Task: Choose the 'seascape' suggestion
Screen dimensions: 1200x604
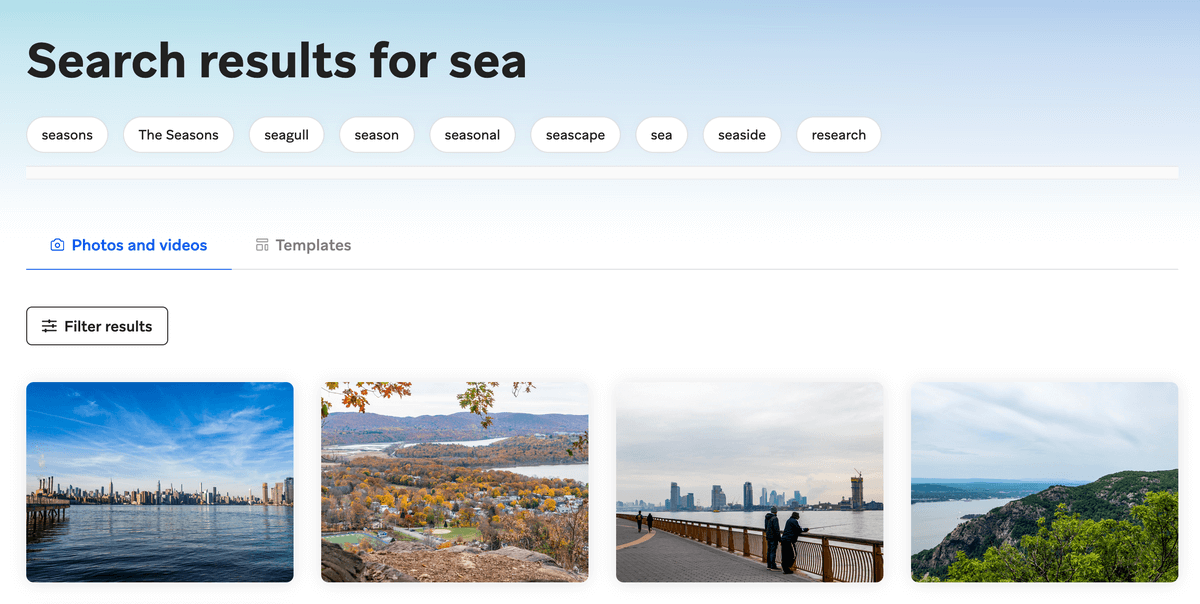Action: click(x=575, y=135)
